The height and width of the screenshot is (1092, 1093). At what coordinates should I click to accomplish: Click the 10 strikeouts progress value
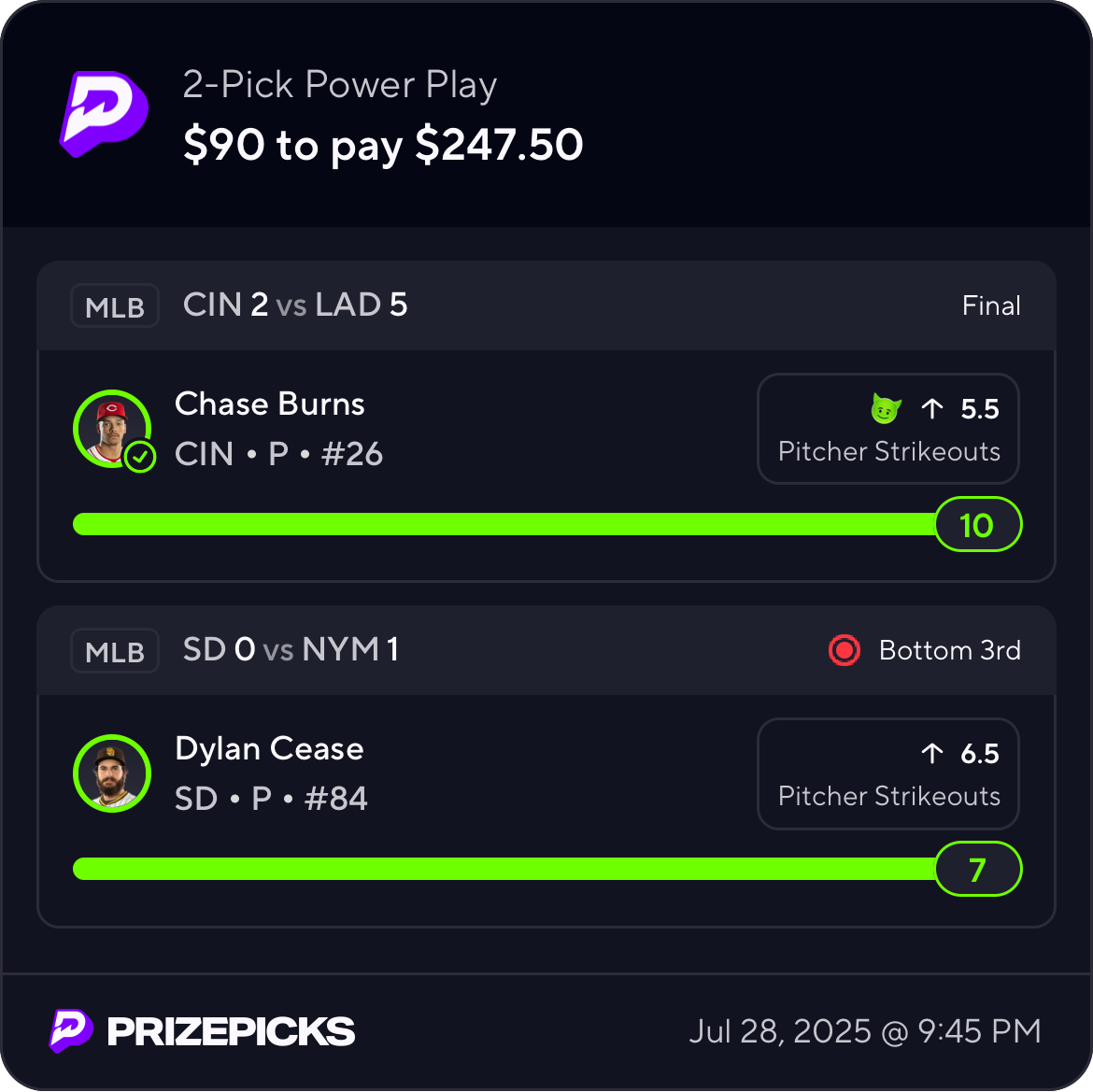coord(978,524)
